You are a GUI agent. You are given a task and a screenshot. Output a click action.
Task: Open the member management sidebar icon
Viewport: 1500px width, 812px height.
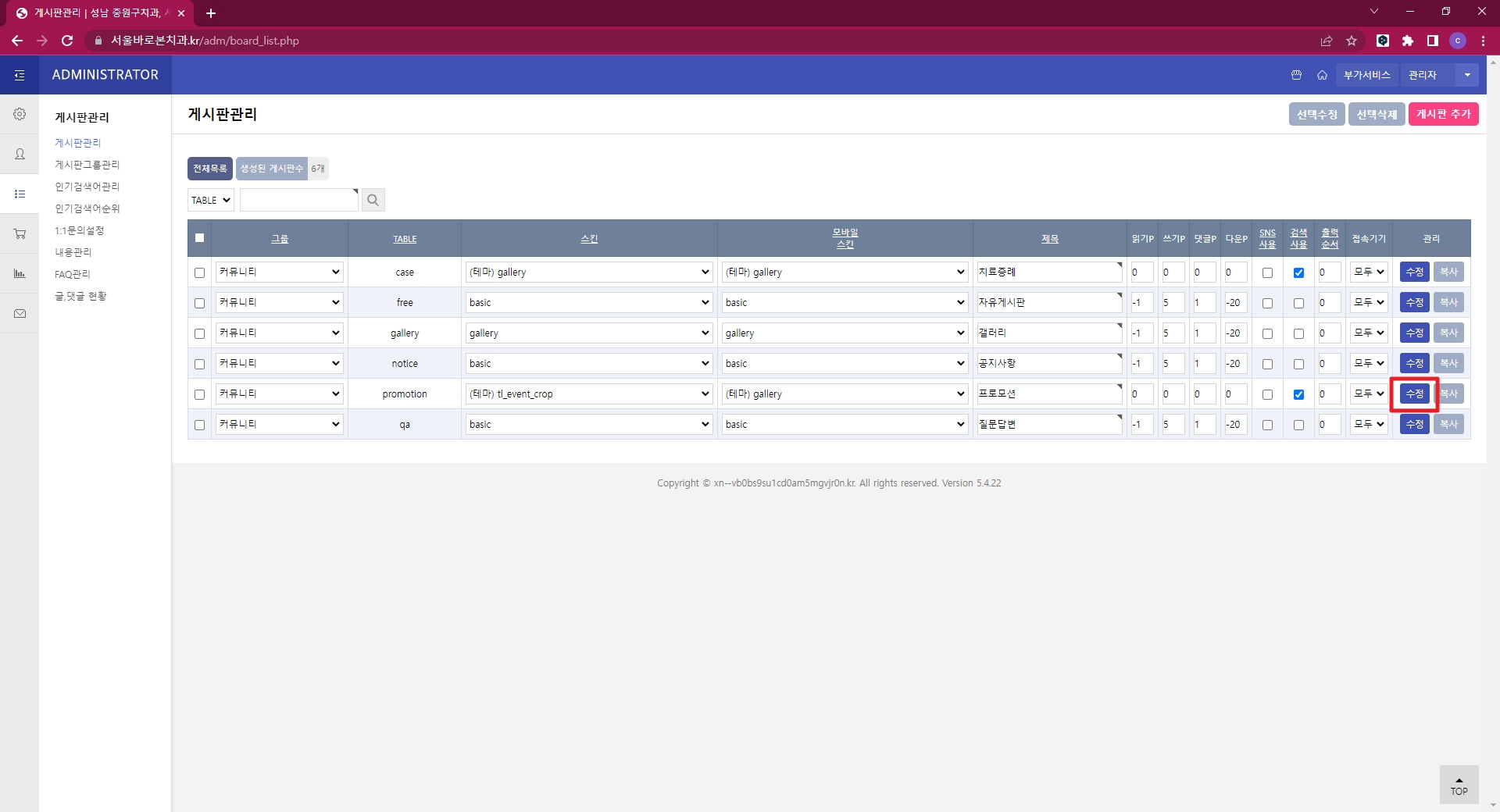(20, 154)
